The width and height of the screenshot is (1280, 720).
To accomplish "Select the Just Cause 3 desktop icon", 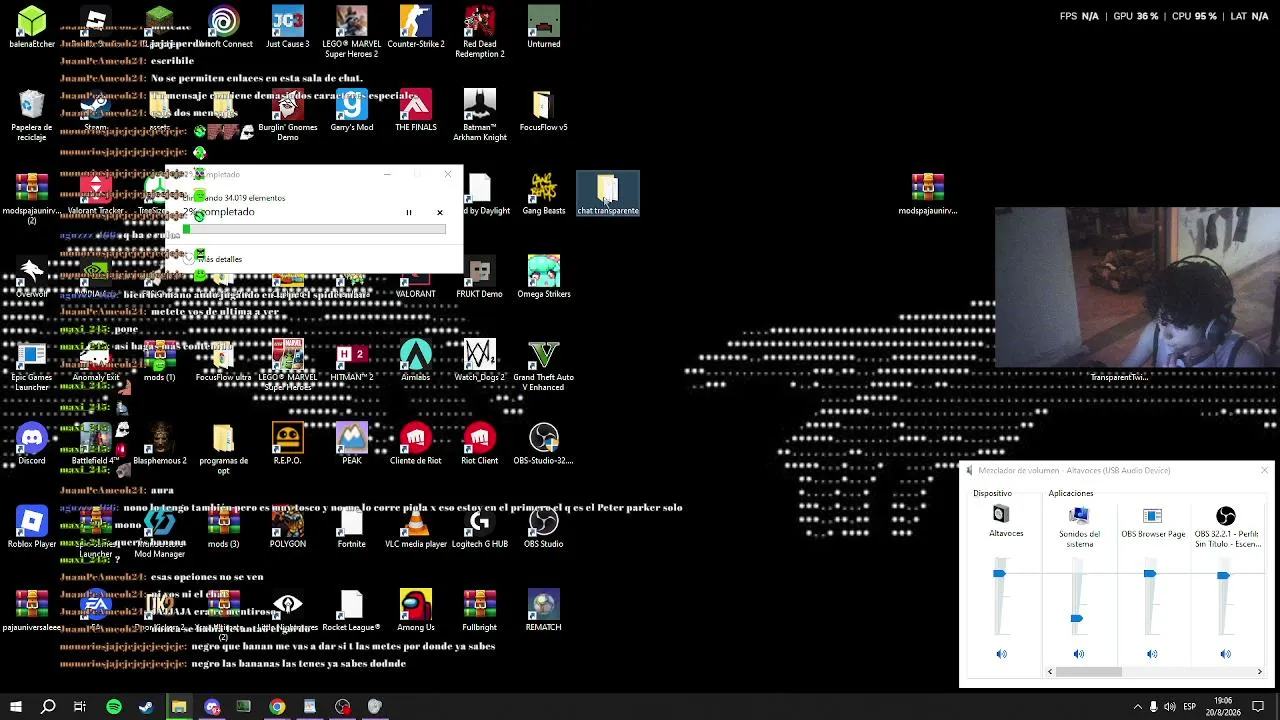I will 288,28.
